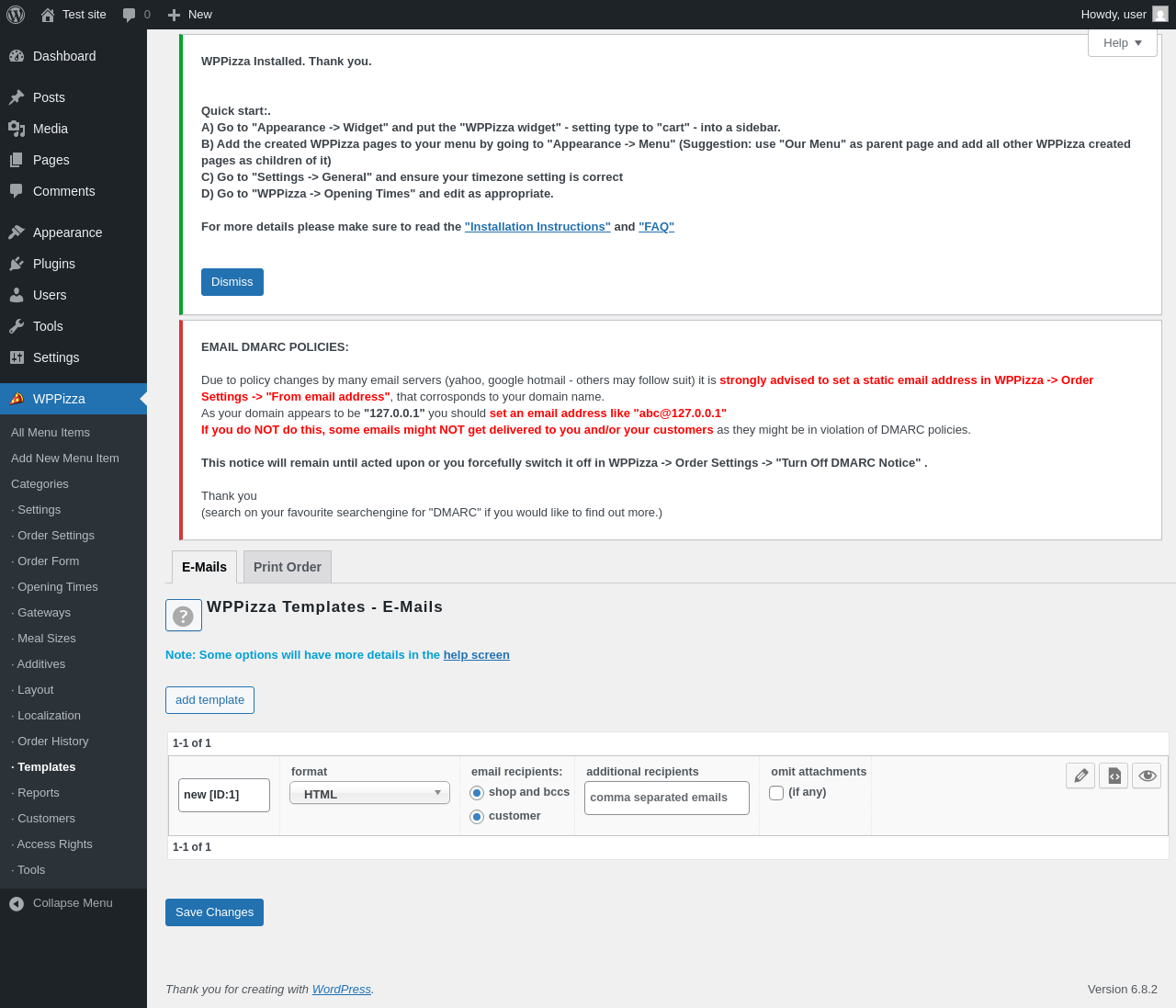The width and height of the screenshot is (1176, 1008).
Task: Open Layout submenu item
Action: click(33, 690)
